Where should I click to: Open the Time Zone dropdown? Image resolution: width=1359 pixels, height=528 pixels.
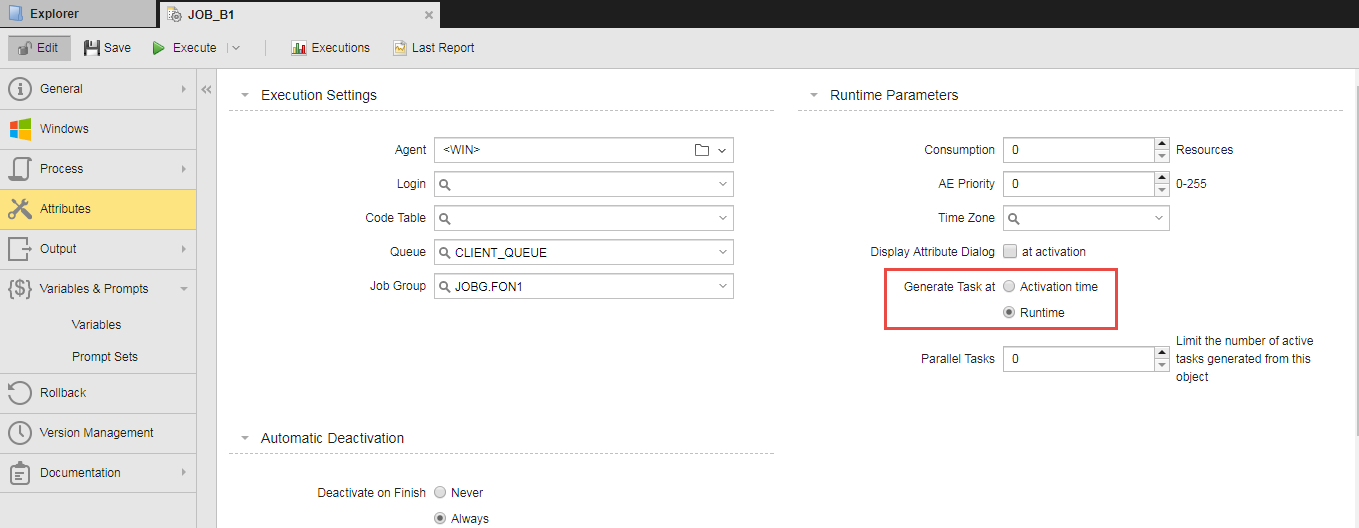tap(1159, 218)
